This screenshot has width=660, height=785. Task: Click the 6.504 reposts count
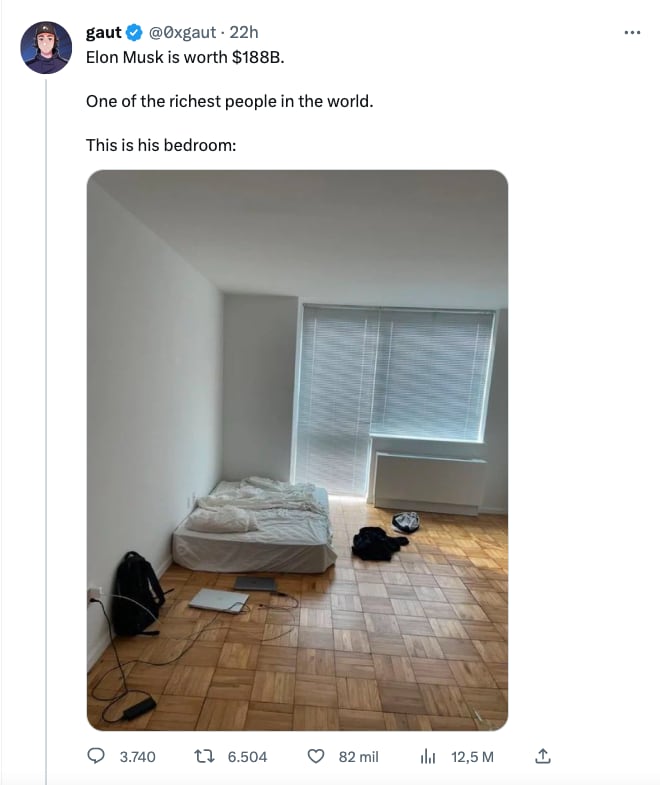tap(247, 756)
